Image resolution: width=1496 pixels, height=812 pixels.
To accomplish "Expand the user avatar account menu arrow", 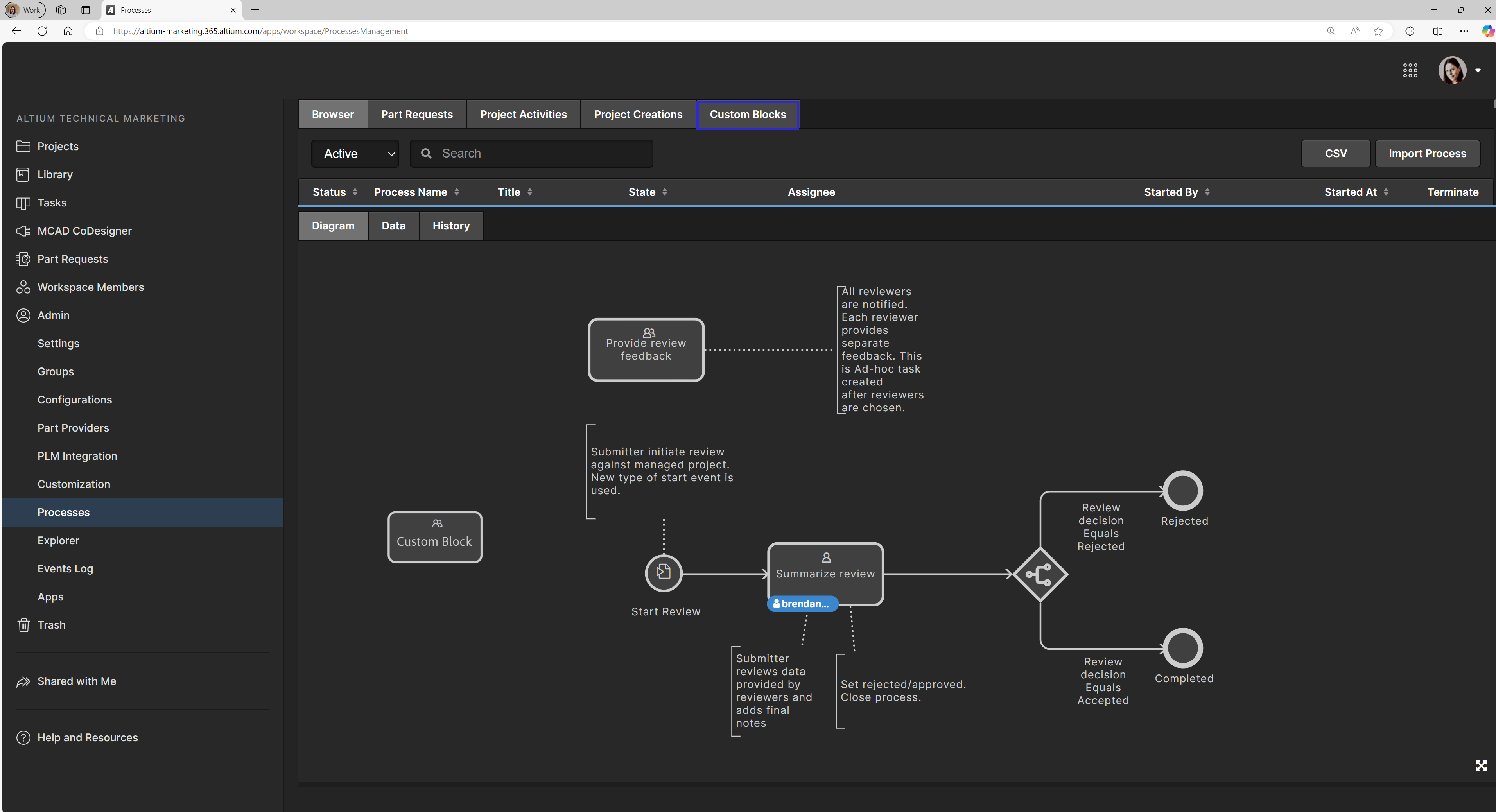I will (x=1478, y=71).
